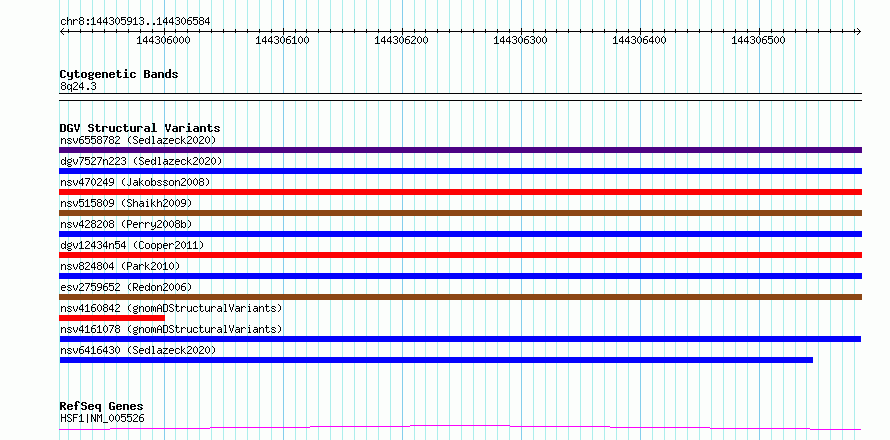Click the Cytogenetic Bands track title
Screen dimensions: 890x440
pos(119,74)
